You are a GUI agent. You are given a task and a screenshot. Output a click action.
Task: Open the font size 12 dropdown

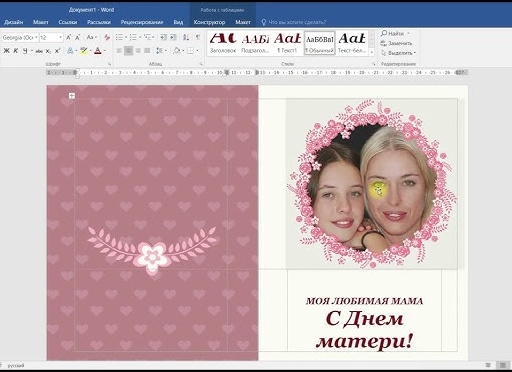60,37
